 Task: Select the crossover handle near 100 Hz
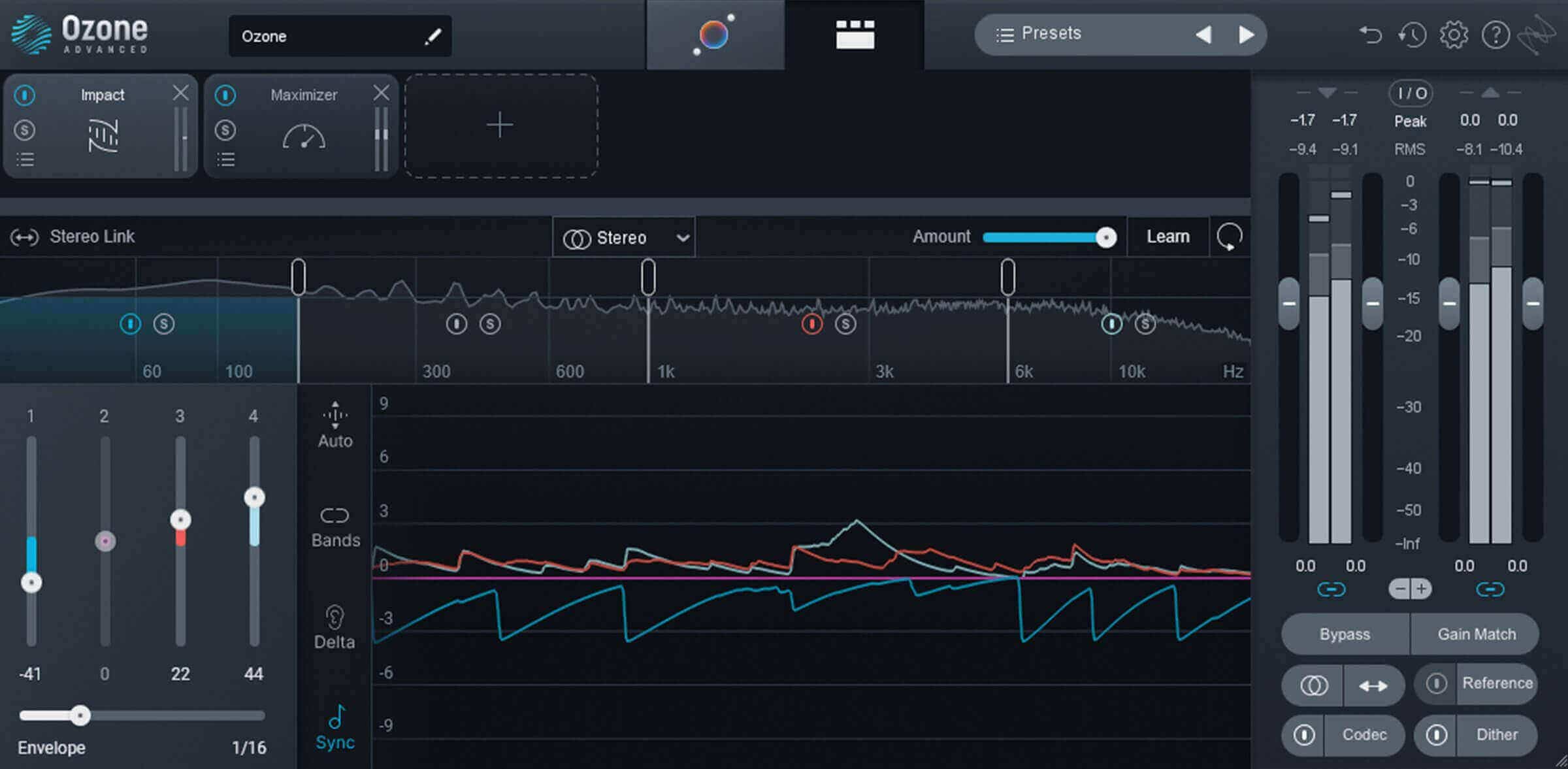(x=298, y=276)
